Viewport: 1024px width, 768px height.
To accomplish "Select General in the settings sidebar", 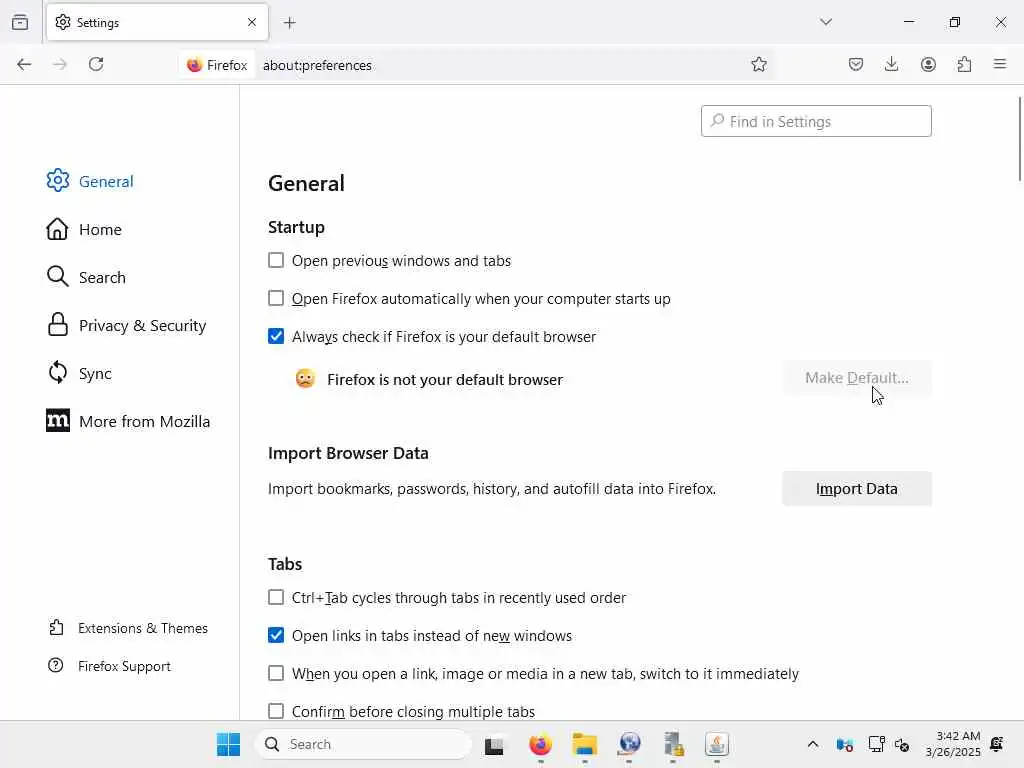I will pyautogui.click(x=90, y=181).
